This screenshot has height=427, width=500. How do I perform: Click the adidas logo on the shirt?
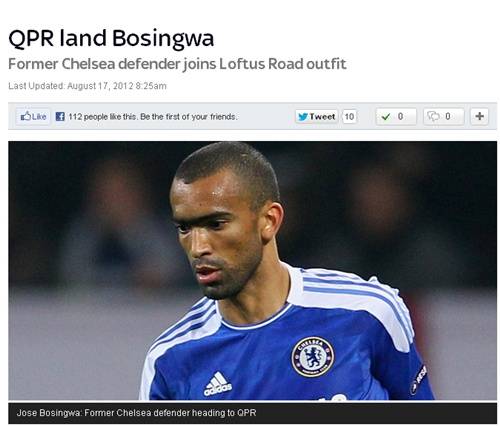pos(218,384)
